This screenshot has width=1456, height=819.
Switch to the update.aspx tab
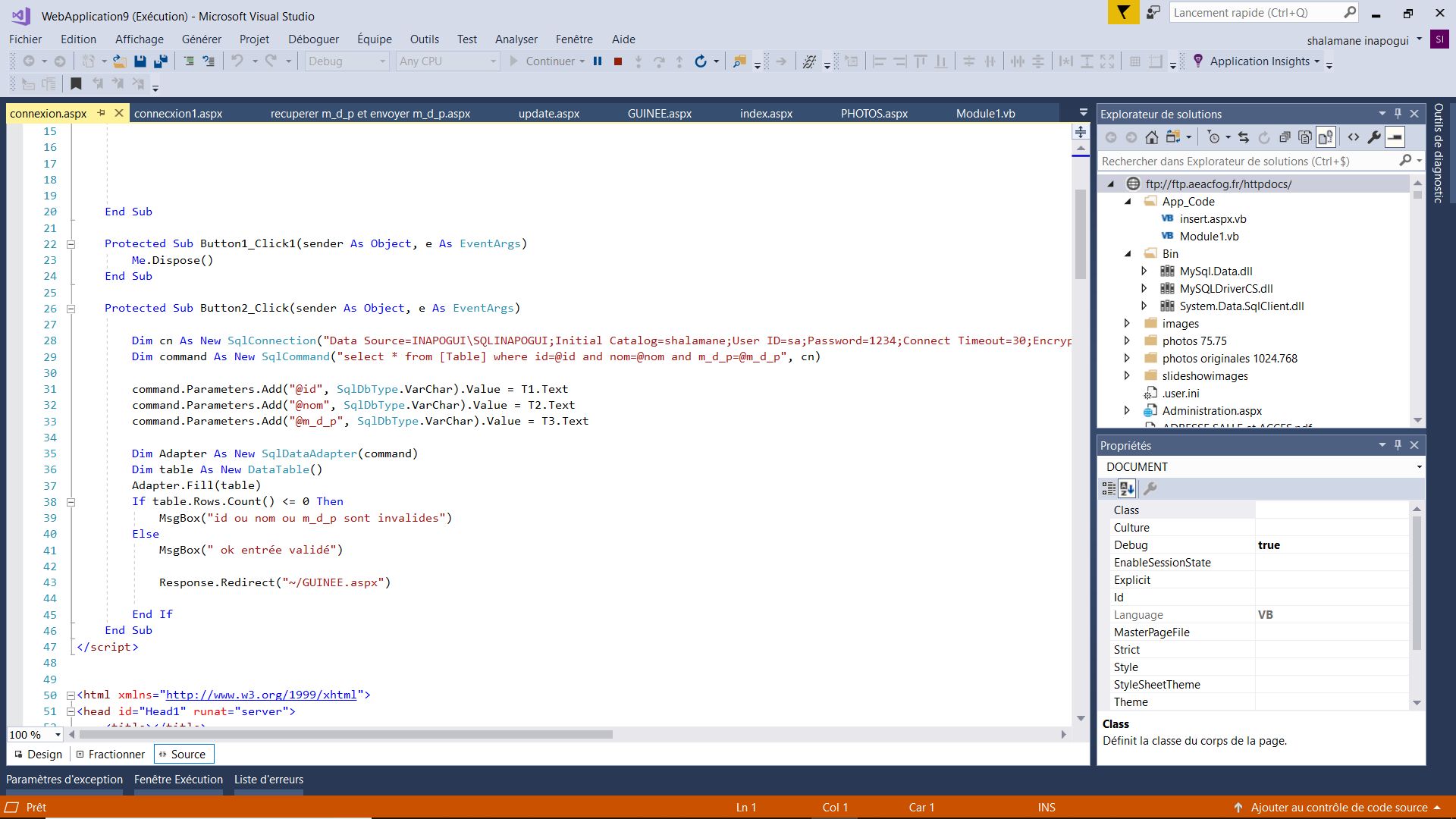[x=549, y=114]
